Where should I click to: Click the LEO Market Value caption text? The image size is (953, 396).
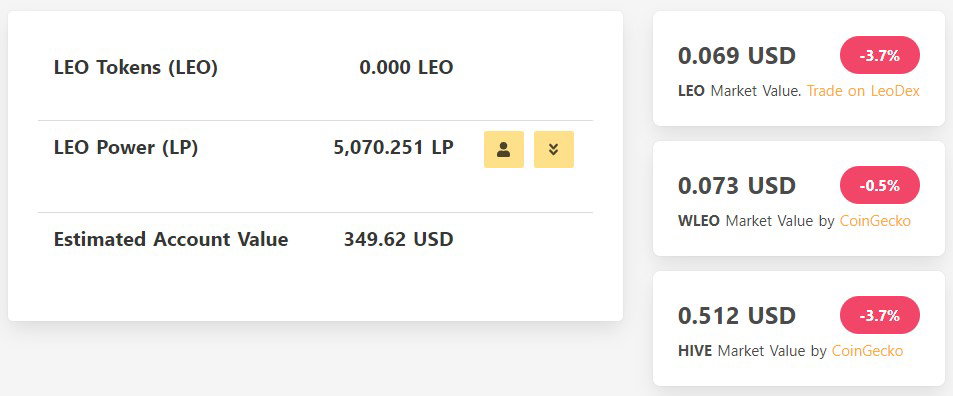[740, 91]
